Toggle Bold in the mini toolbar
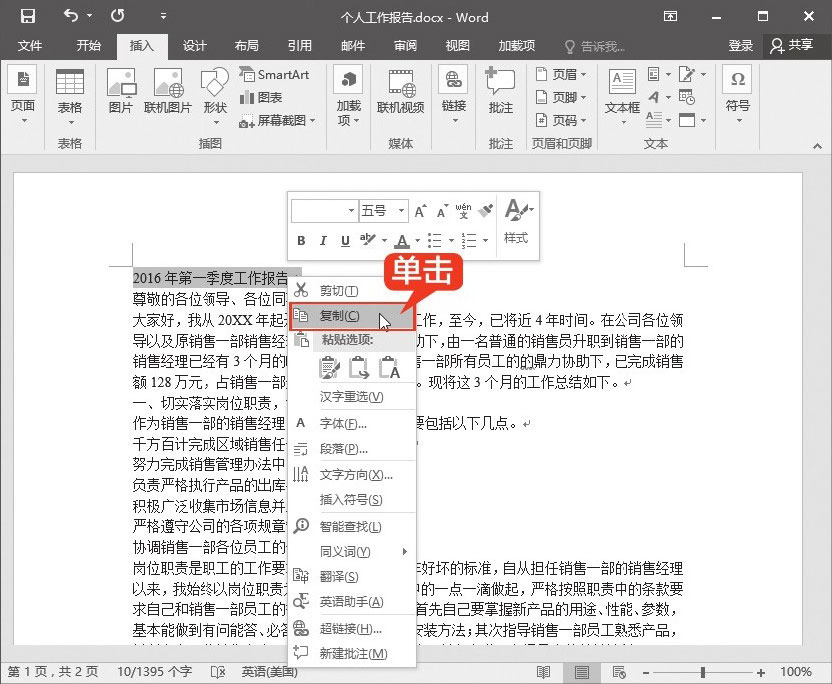The width and height of the screenshot is (832, 684). point(301,241)
